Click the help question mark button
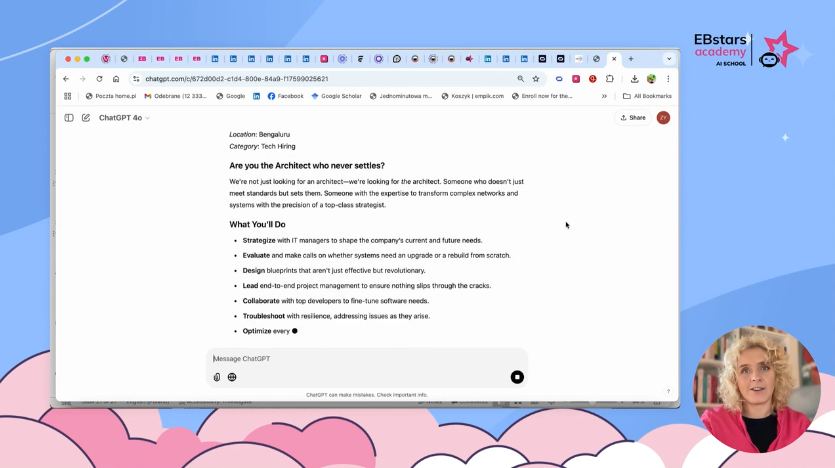The width and height of the screenshot is (835, 468). 668,391
